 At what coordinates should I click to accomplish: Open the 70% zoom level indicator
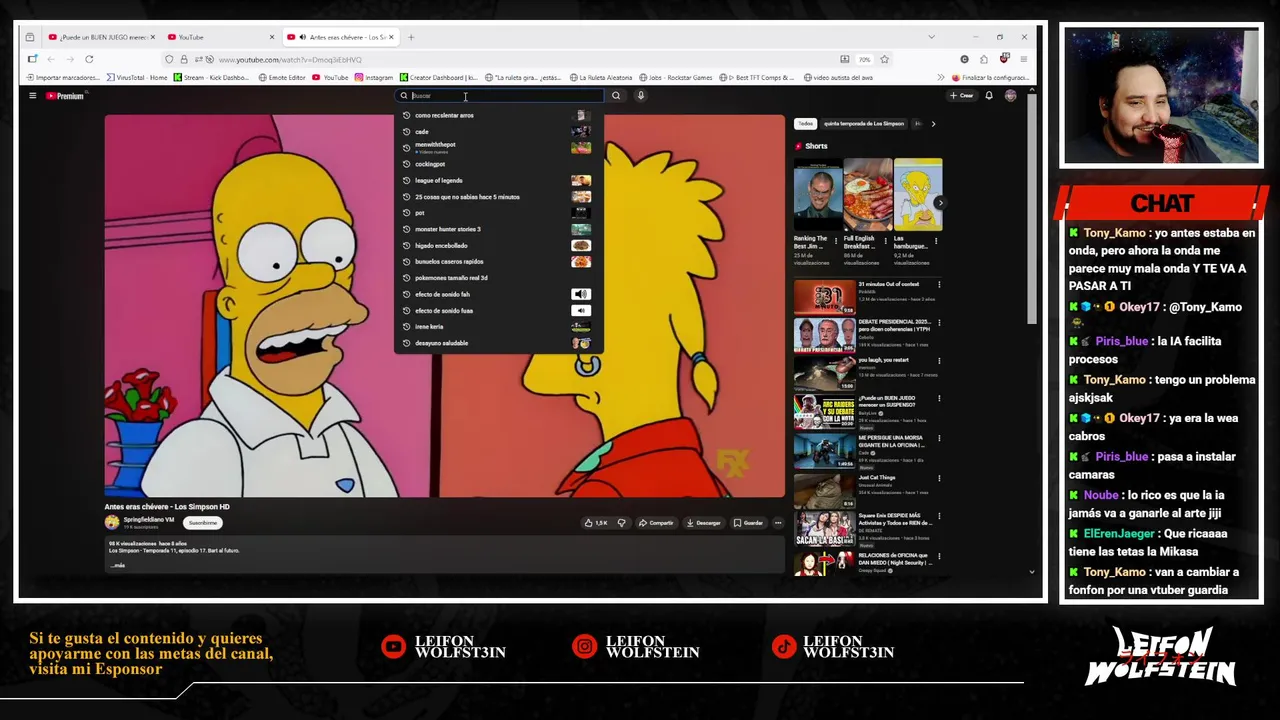tap(864, 59)
